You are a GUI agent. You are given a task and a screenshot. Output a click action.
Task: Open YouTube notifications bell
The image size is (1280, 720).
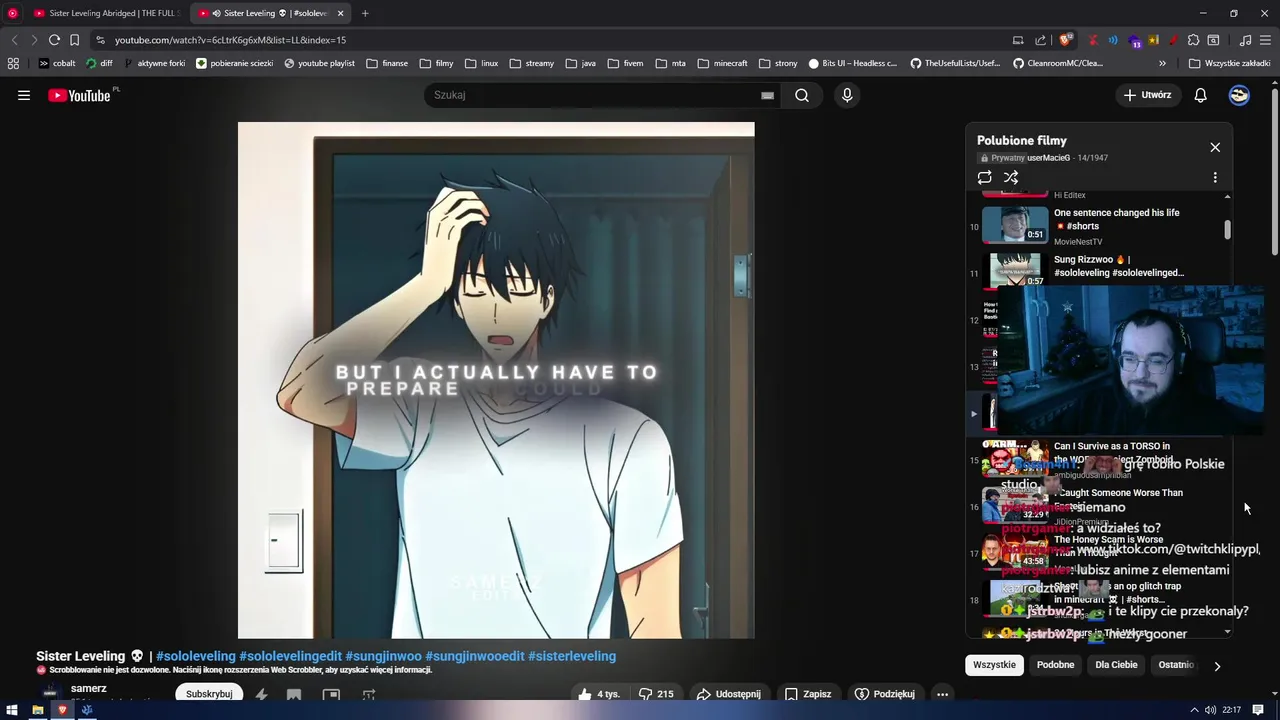click(1201, 95)
